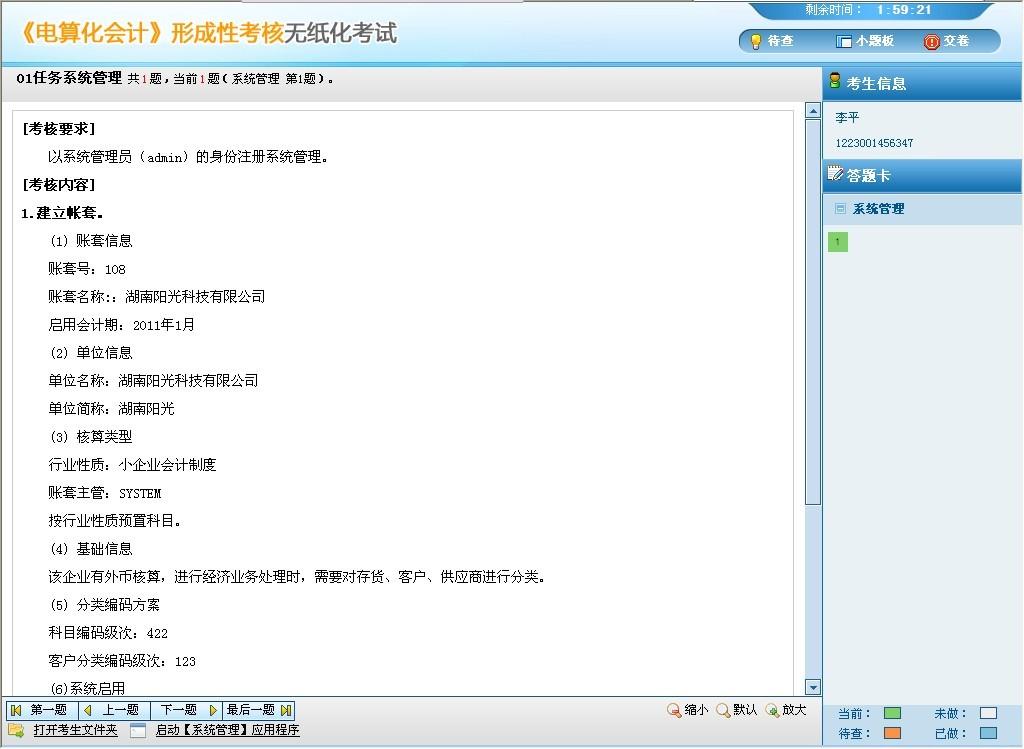Click the 缩小 zoom-out magnifier icon
This screenshot has width=1024, height=749.
coord(674,710)
